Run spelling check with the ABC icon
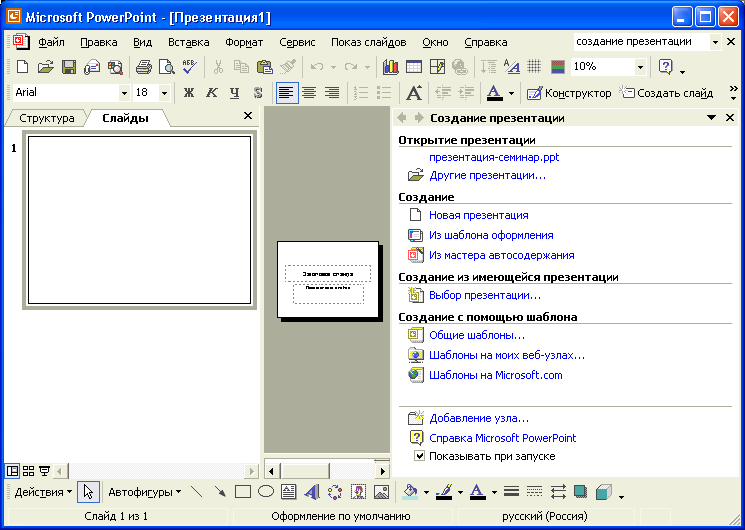 click(189, 67)
